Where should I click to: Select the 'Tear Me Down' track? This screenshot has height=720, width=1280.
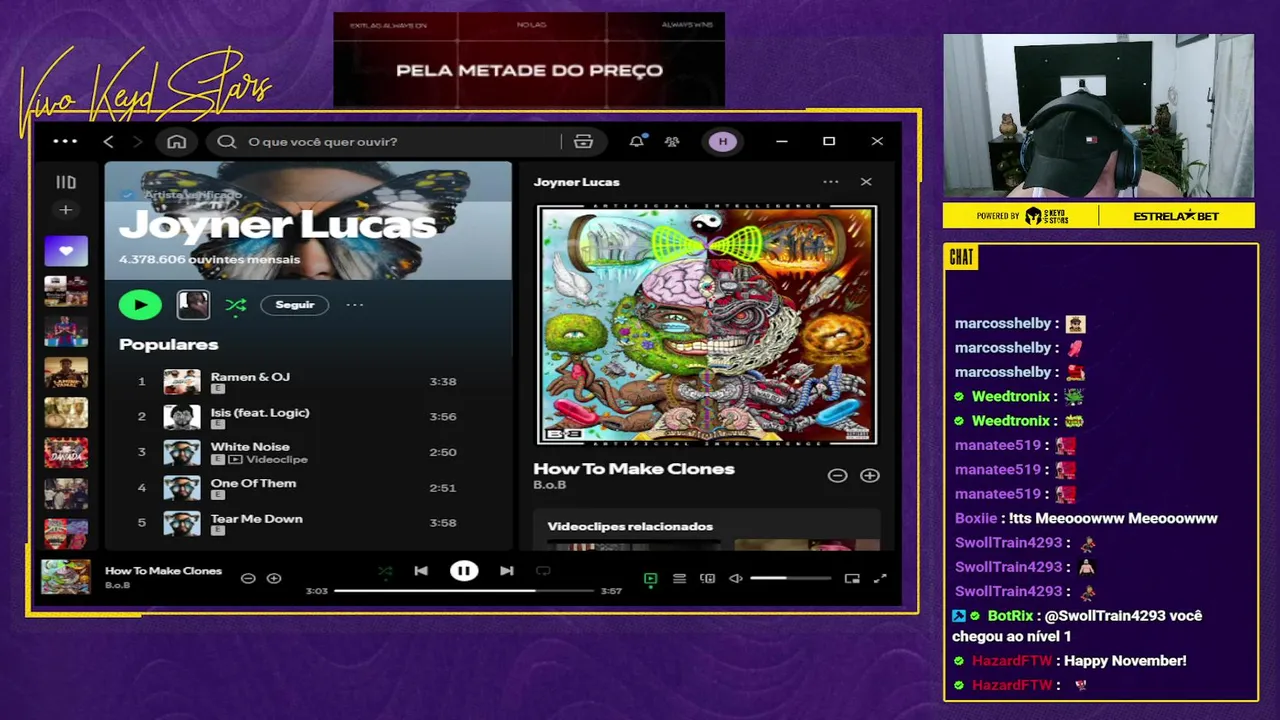(256, 519)
